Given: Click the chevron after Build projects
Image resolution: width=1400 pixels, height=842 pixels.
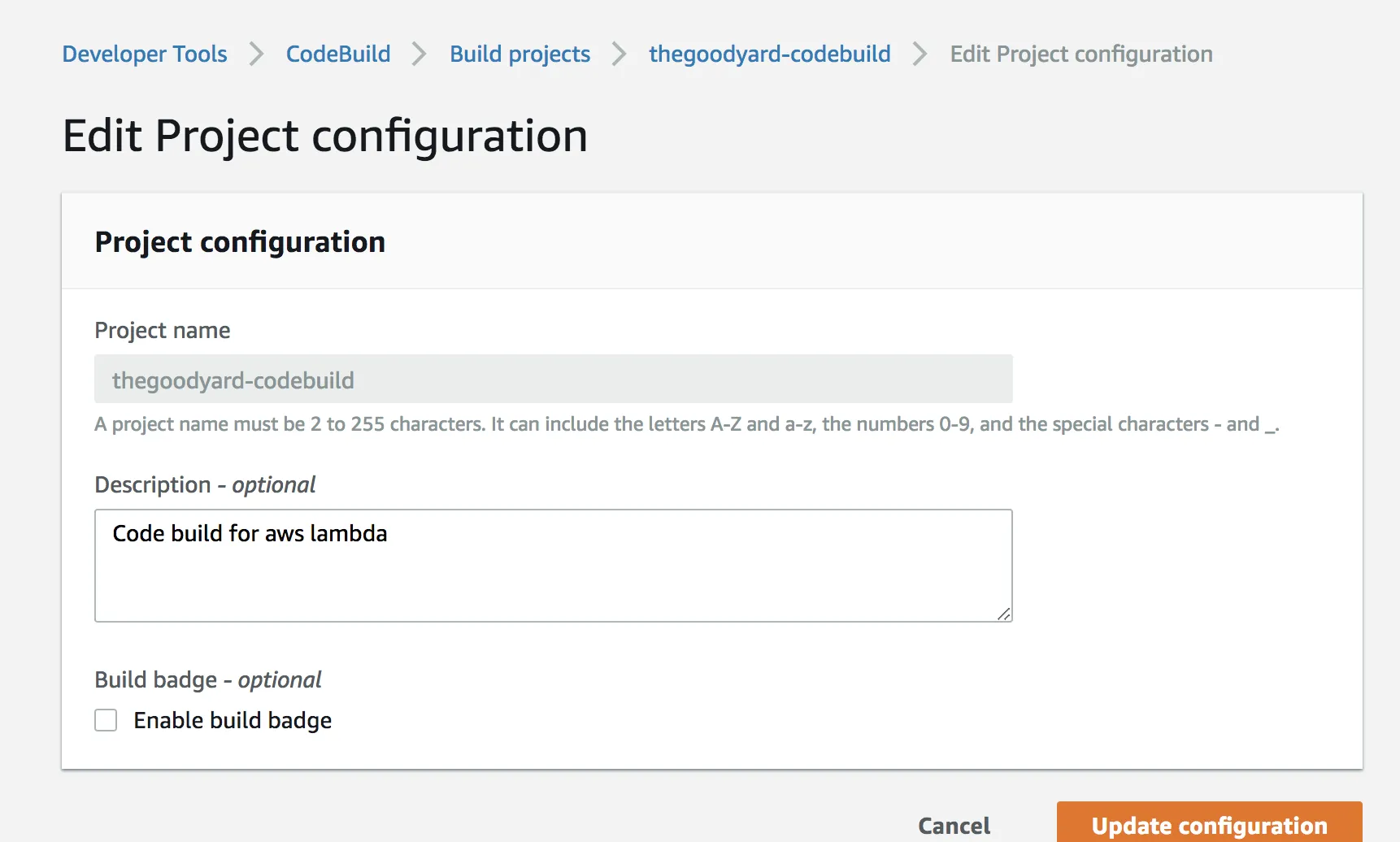Looking at the screenshot, I should (620, 54).
